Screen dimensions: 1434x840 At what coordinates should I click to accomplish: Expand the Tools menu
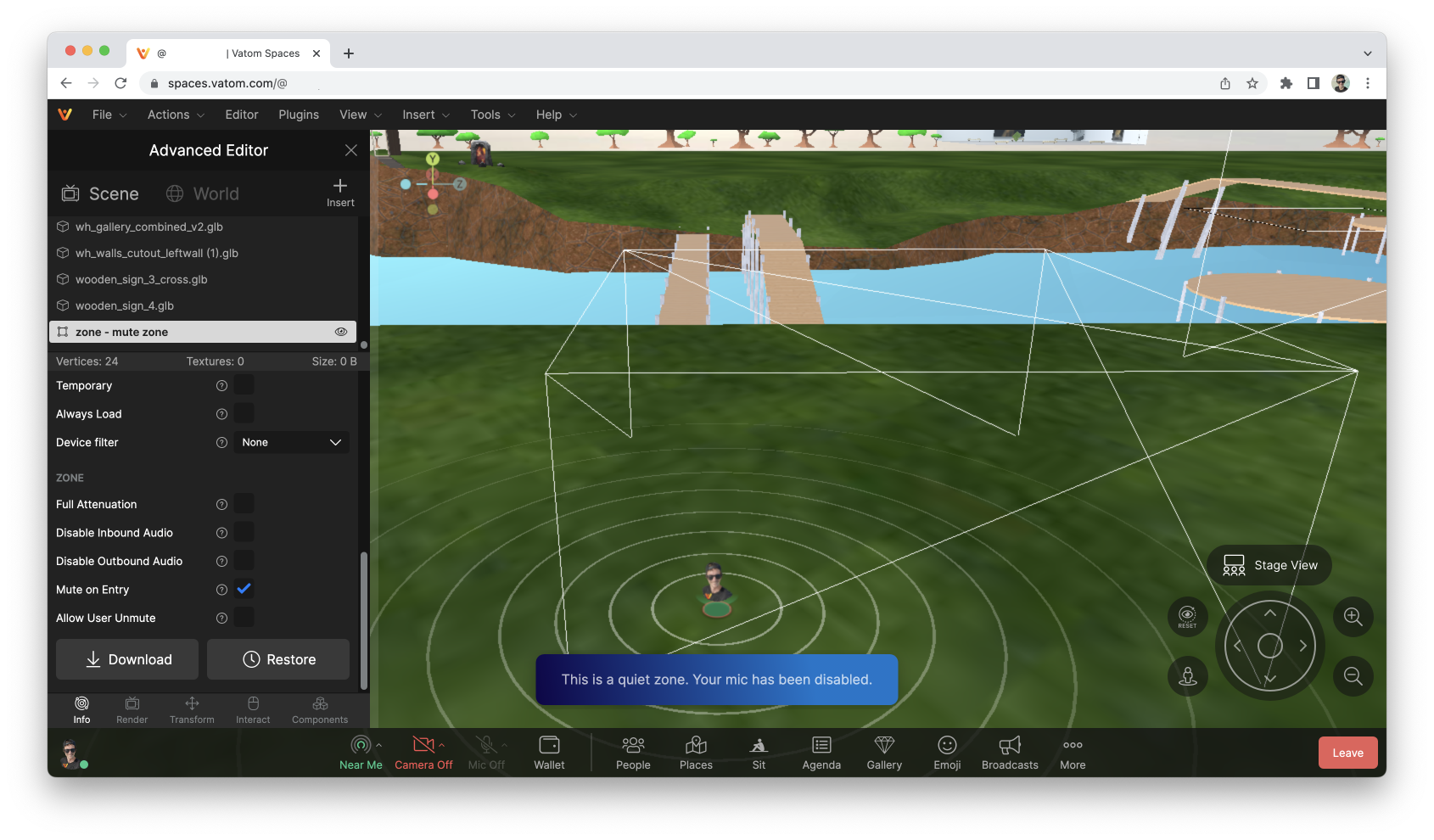click(493, 115)
